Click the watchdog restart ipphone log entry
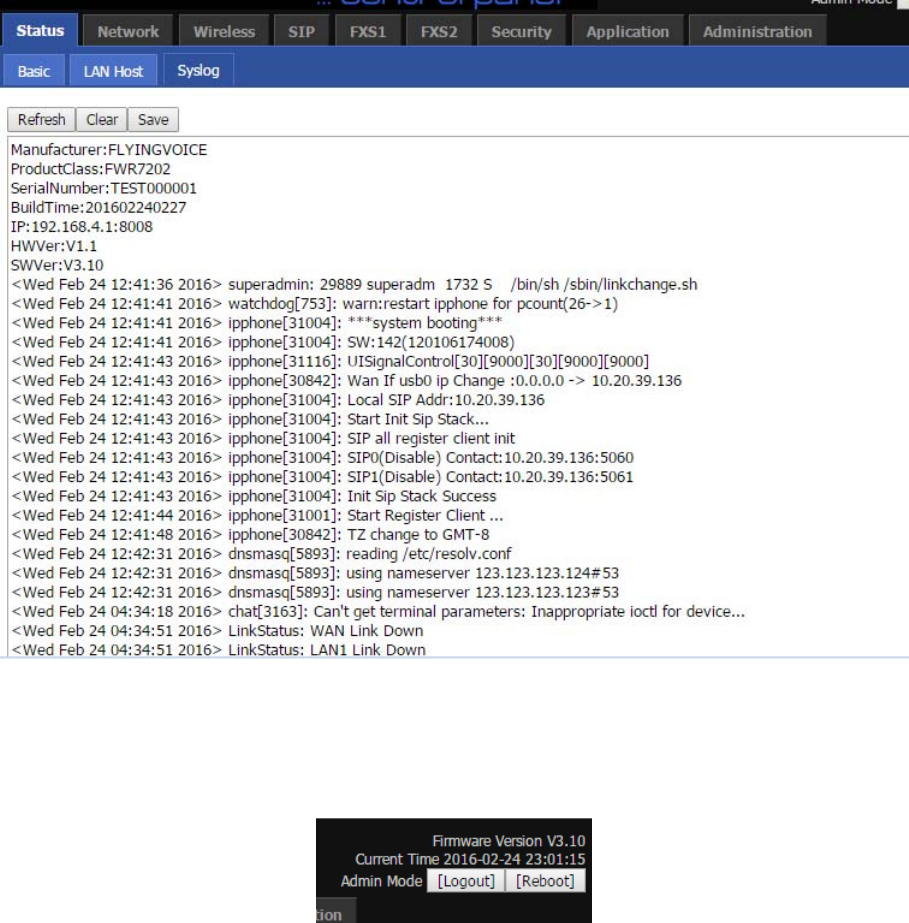Screen dimensions: 909x923 tap(314, 304)
